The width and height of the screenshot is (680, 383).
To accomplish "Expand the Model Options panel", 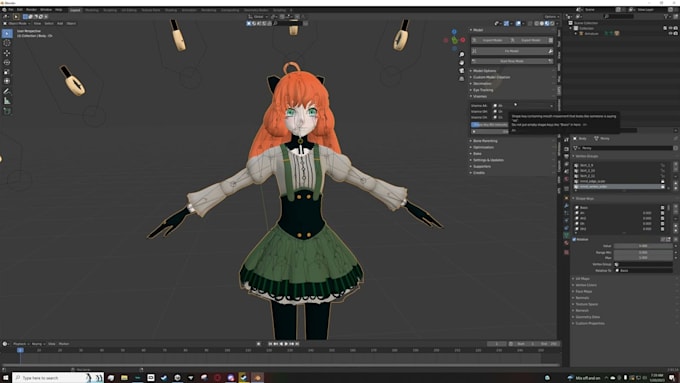I will pyautogui.click(x=484, y=71).
